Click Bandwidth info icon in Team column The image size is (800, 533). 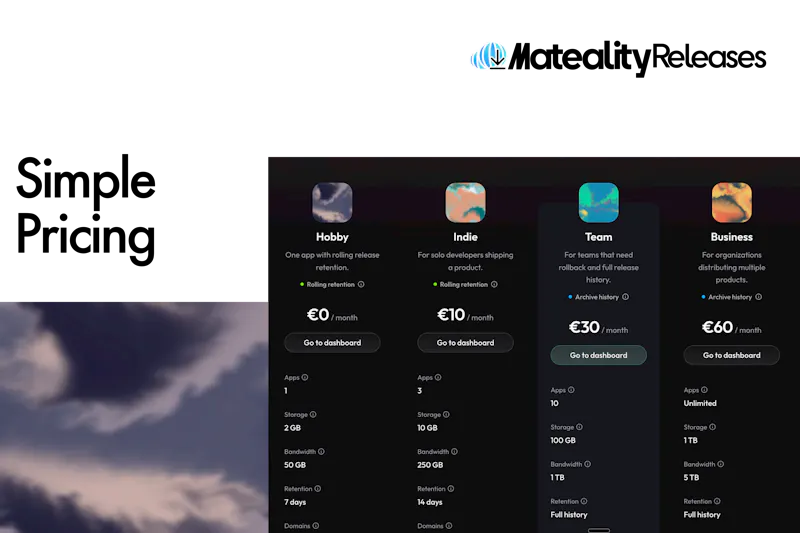tap(588, 464)
